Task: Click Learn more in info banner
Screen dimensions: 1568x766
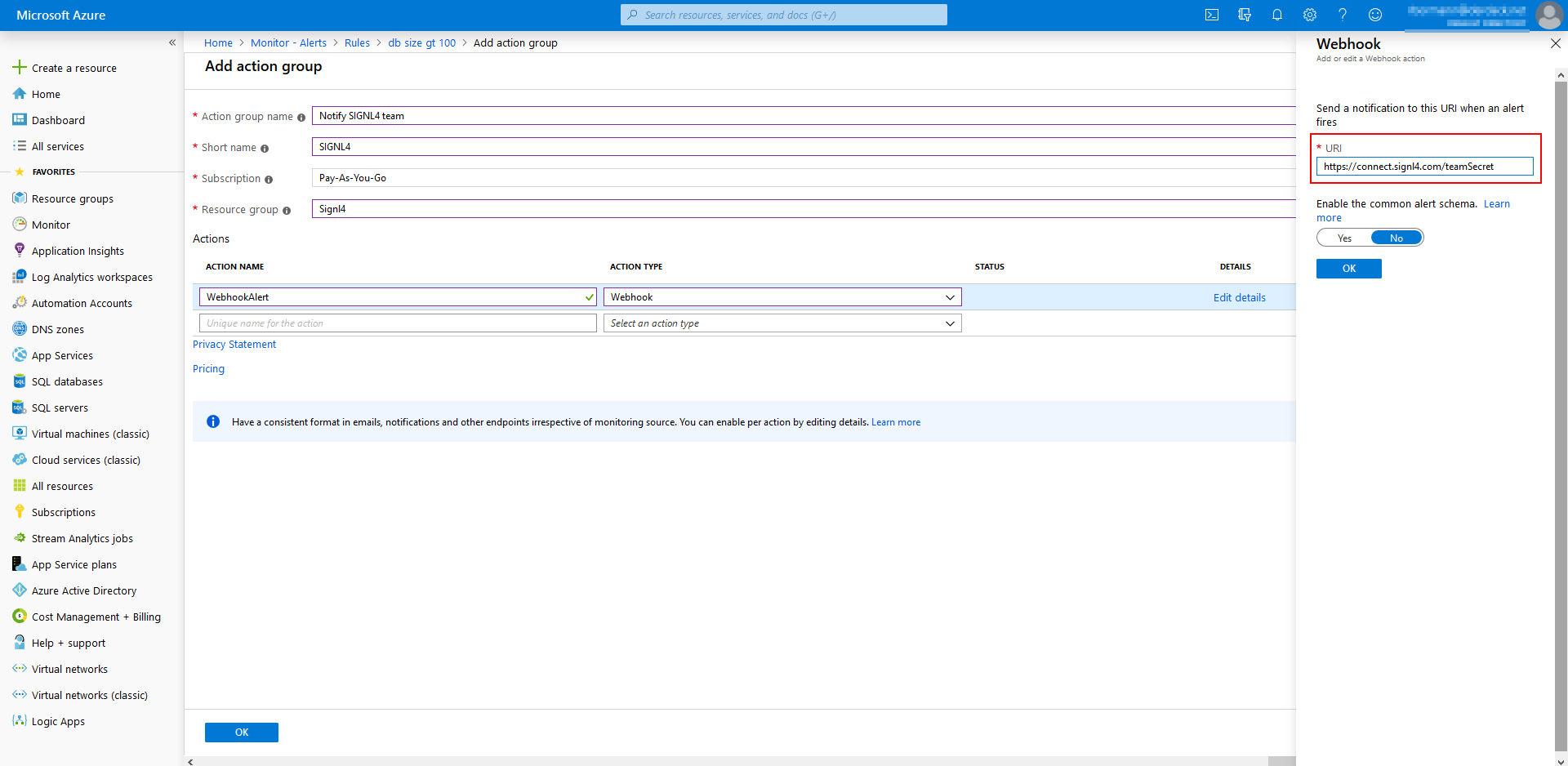Action: pos(896,422)
